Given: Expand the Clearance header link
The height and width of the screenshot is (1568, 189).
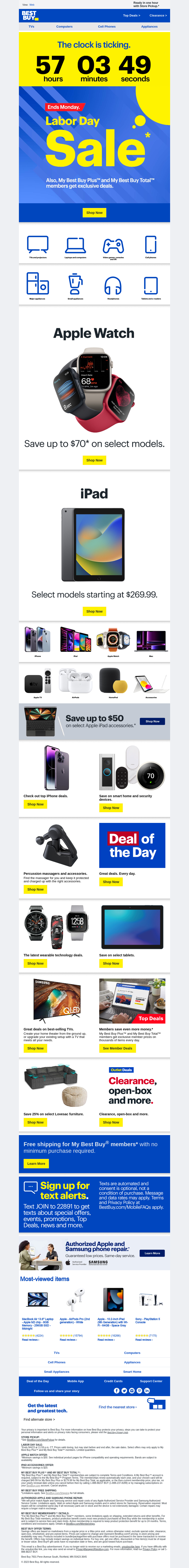Looking at the screenshot, I should 158,16.
